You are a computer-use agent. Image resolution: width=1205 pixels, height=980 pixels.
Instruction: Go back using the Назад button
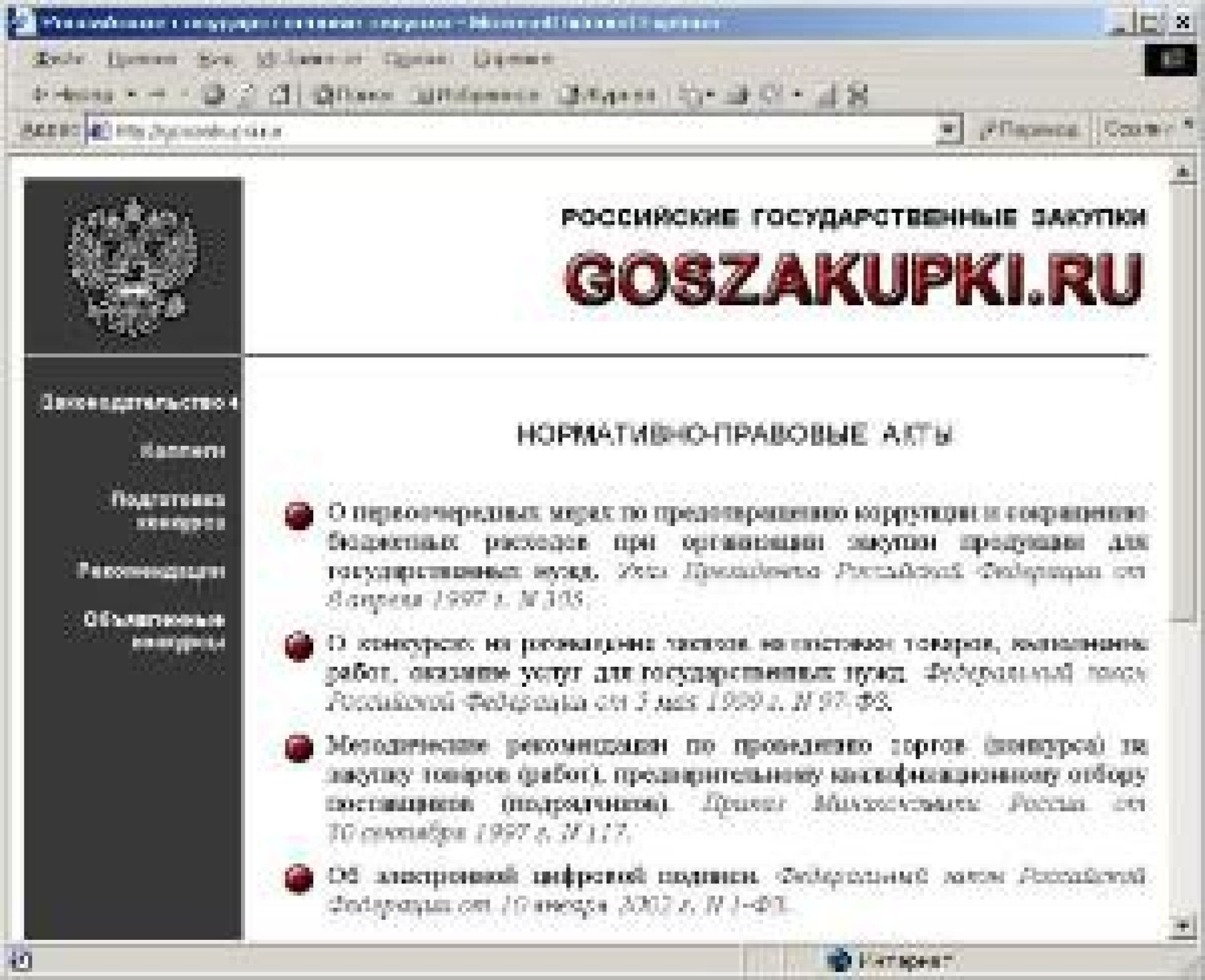click(x=72, y=95)
